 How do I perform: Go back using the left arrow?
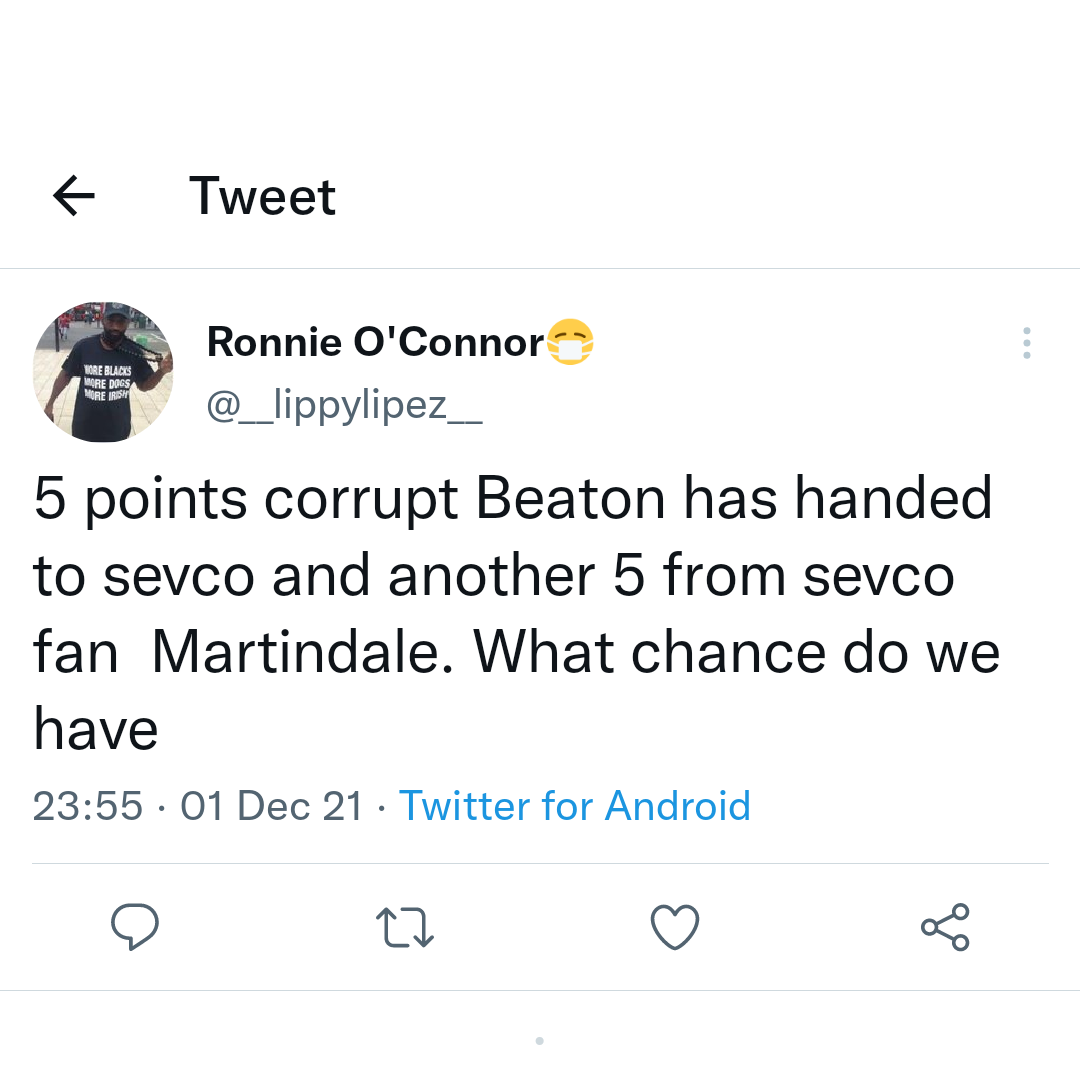click(74, 196)
